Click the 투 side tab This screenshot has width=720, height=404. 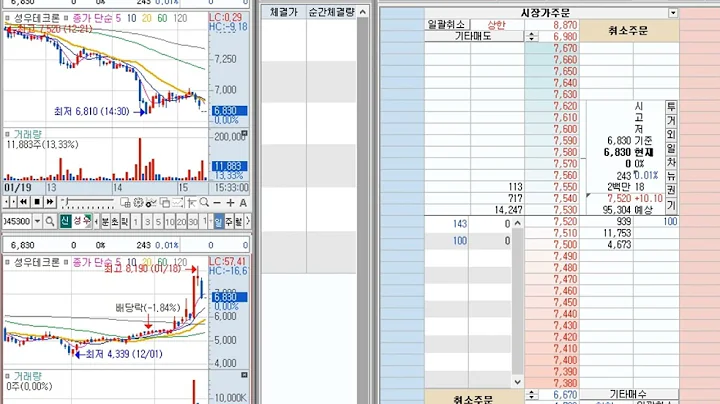(671, 107)
